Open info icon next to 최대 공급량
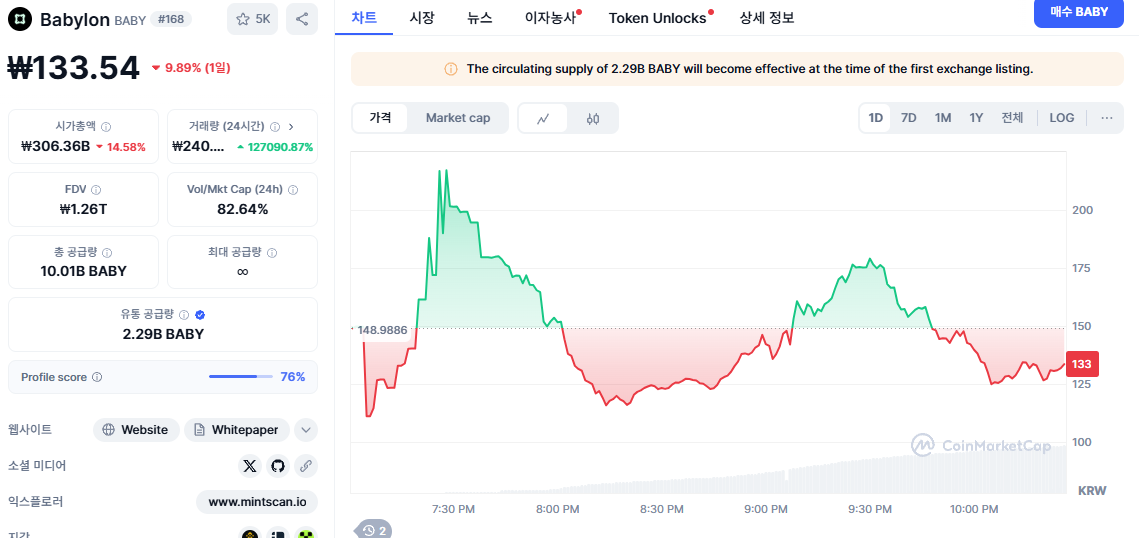This screenshot has height=538, width=1139. pyautogui.click(x=272, y=253)
